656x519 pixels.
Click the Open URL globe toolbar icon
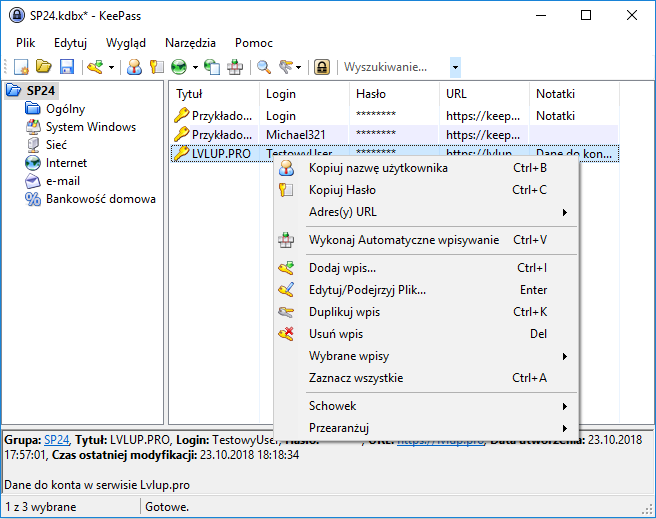[178, 67]
